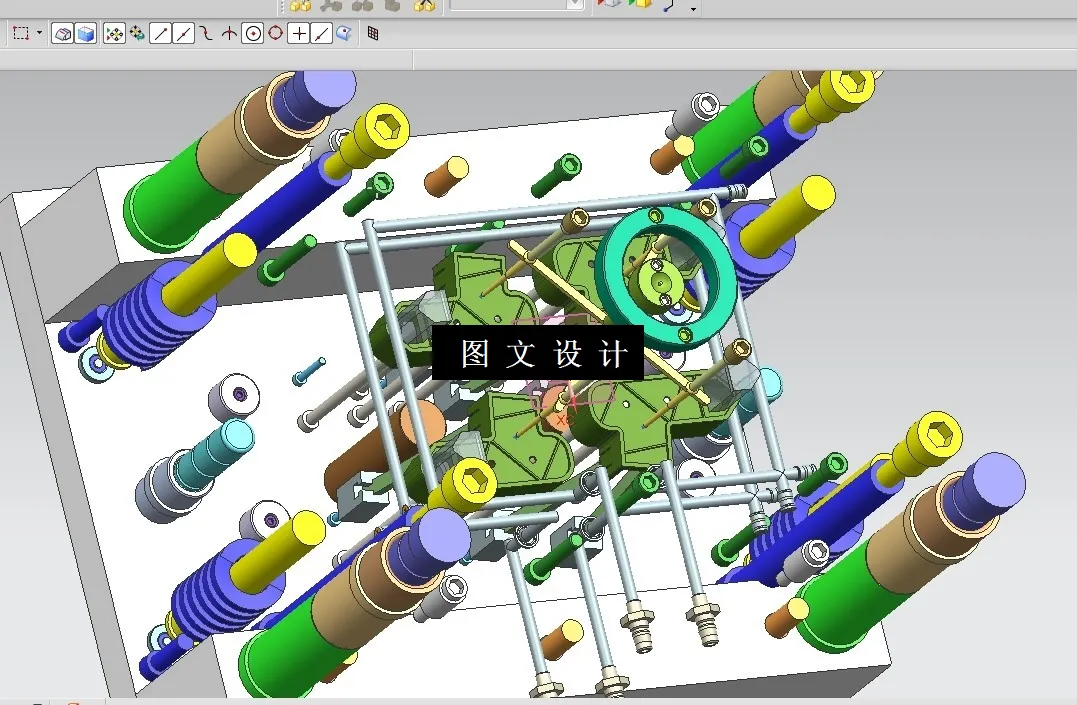Screen dimensions: 1077x705
Task: Click the Point on Curve snap icon
Action: pyautogui.click(x=319, y=33)
